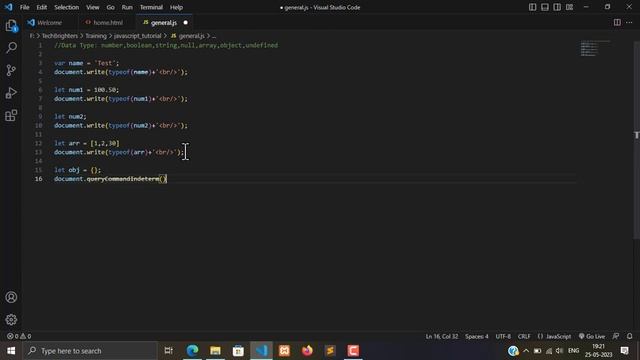Click line number 16 in gutter

click(x=38, y=179)
